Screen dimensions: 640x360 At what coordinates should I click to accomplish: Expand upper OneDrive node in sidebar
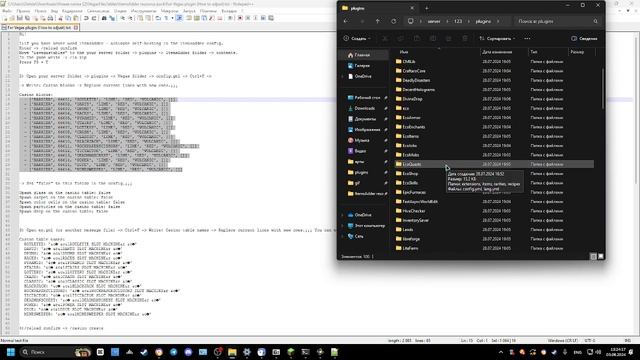(x=342, y=76)
